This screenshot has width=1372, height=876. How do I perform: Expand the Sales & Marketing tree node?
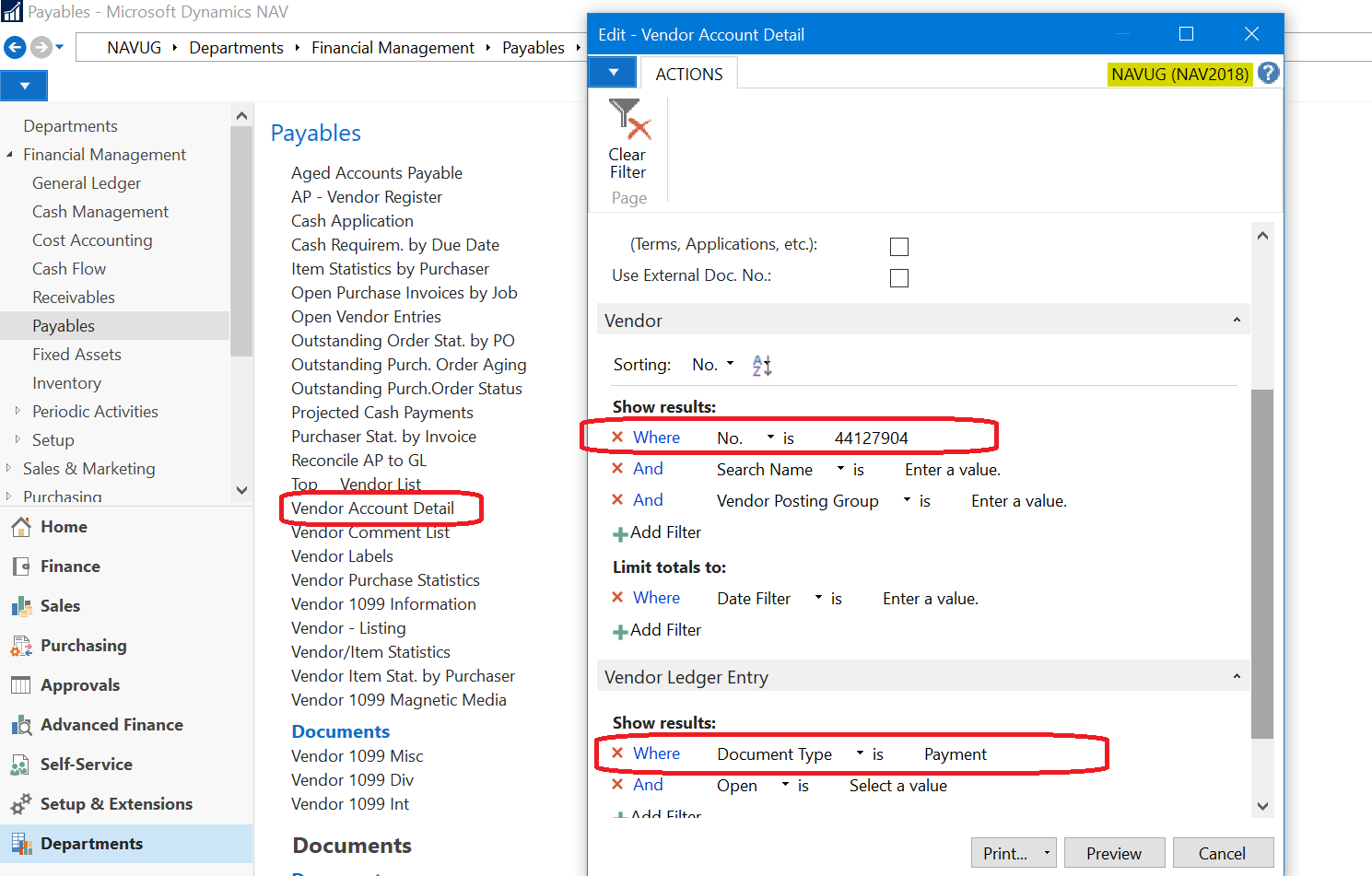click(x=9, y=468)
